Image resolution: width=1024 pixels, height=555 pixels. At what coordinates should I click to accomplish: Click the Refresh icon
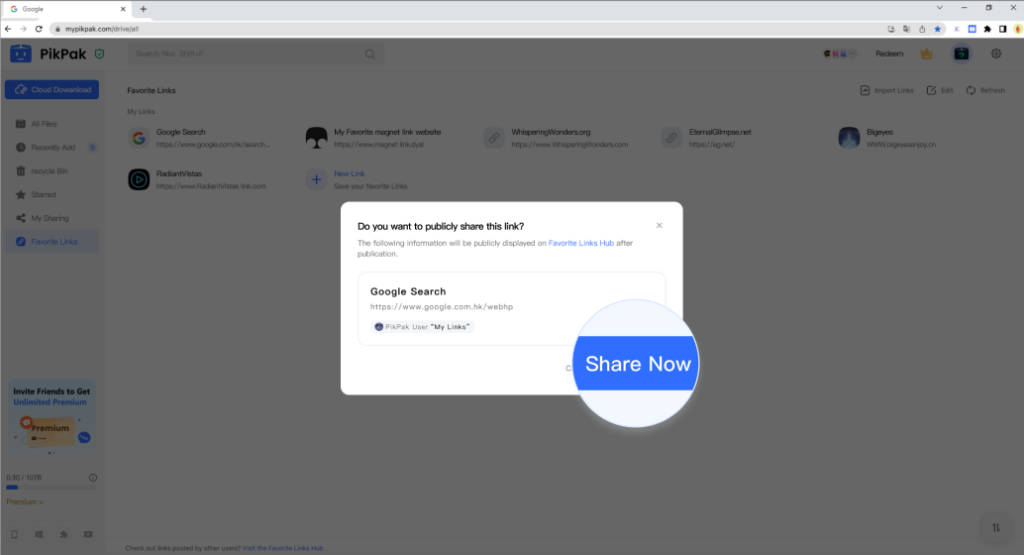972,91
